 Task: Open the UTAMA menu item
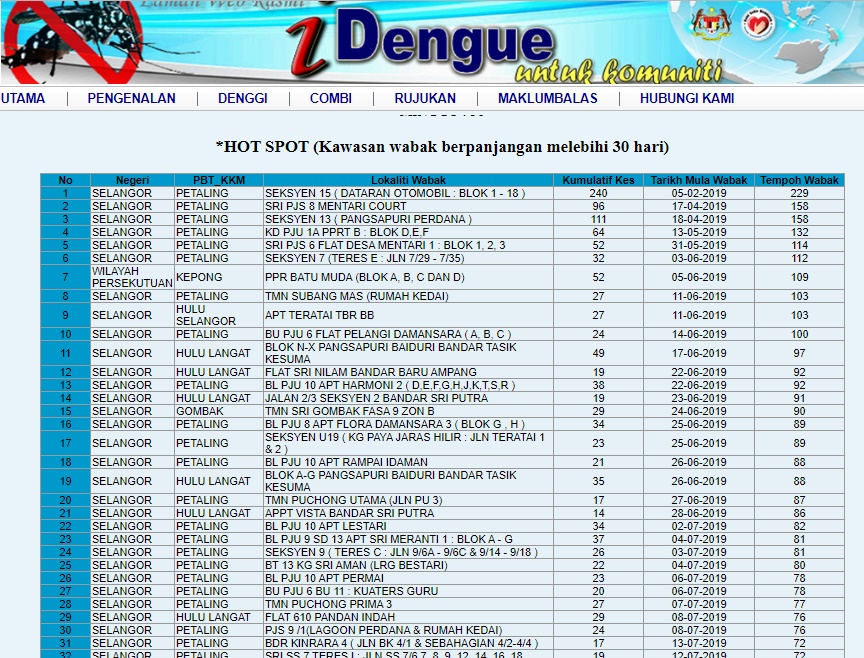[x=23, y=98]
